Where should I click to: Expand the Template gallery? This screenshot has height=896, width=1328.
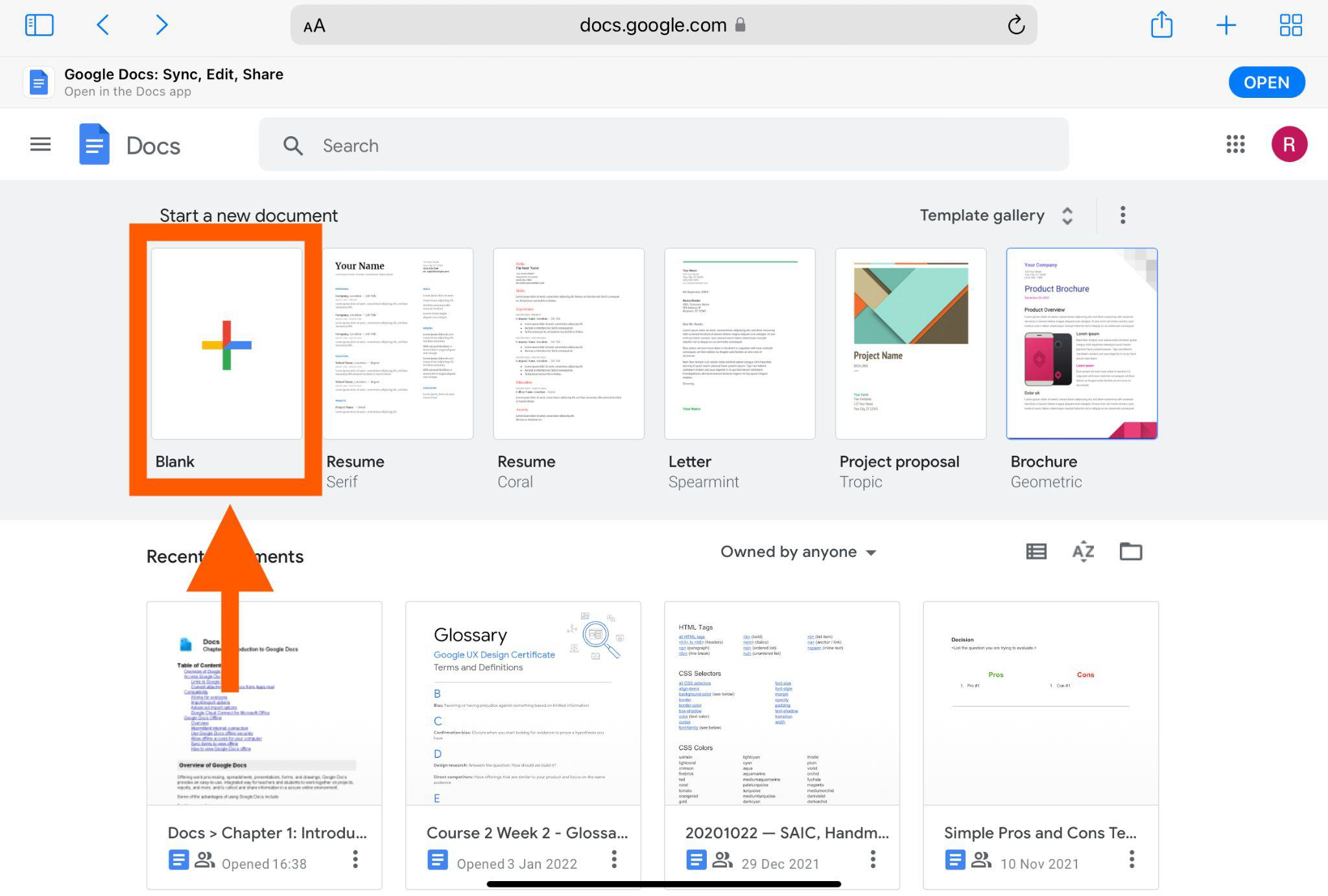tap(997, 215)
